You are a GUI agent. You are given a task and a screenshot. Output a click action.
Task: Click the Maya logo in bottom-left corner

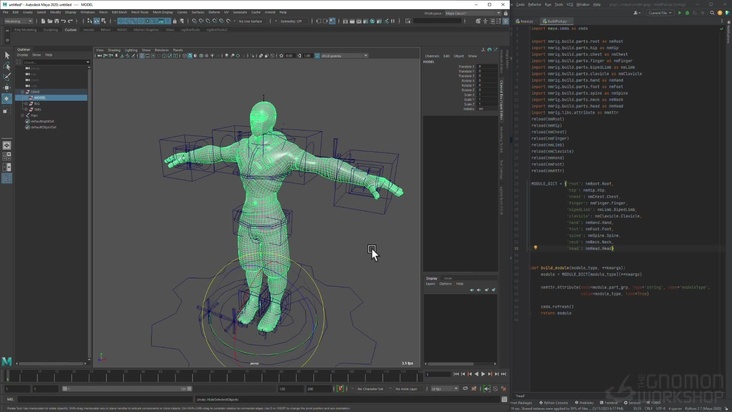(x=7, y=361)
